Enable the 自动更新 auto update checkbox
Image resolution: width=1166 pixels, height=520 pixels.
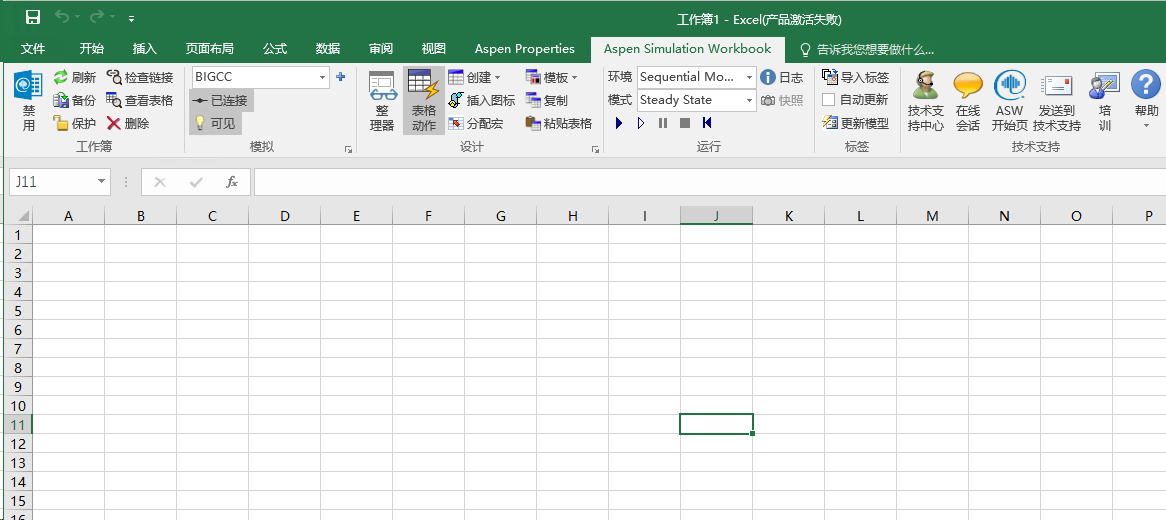828,100
